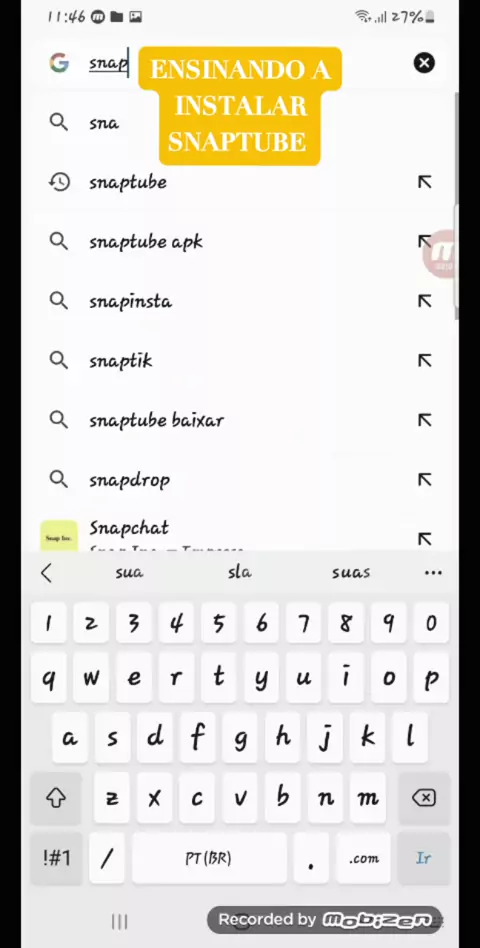Viewport: 480px width, 948px height.
Task: Tap arrow icon beside 'snapdrop'
Action: [424, 479]
